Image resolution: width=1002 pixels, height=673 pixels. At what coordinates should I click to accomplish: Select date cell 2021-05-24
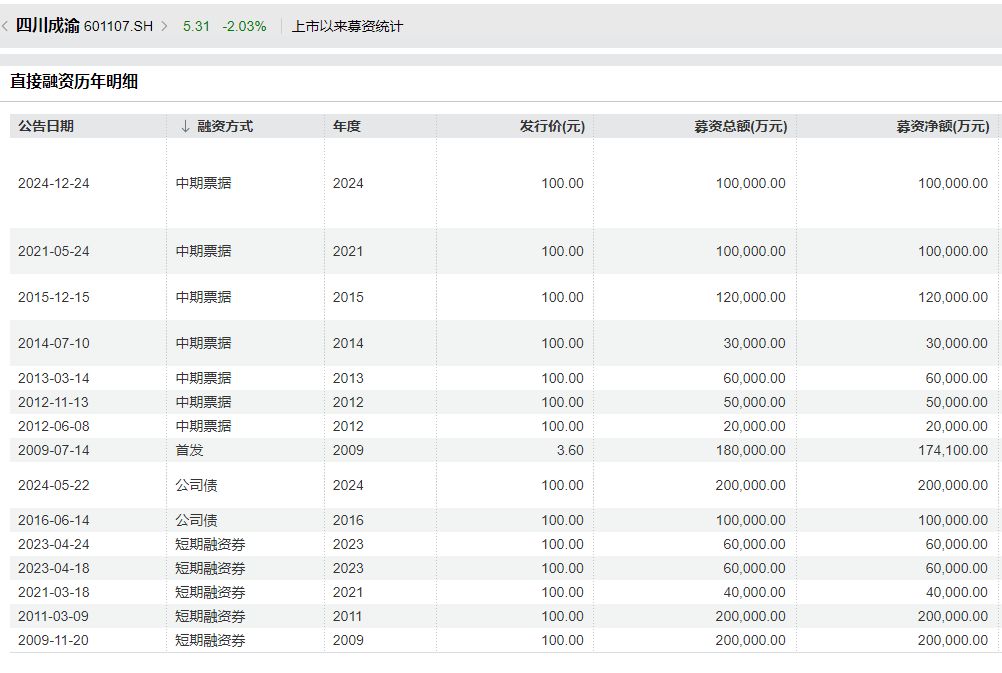click(54, 251)
